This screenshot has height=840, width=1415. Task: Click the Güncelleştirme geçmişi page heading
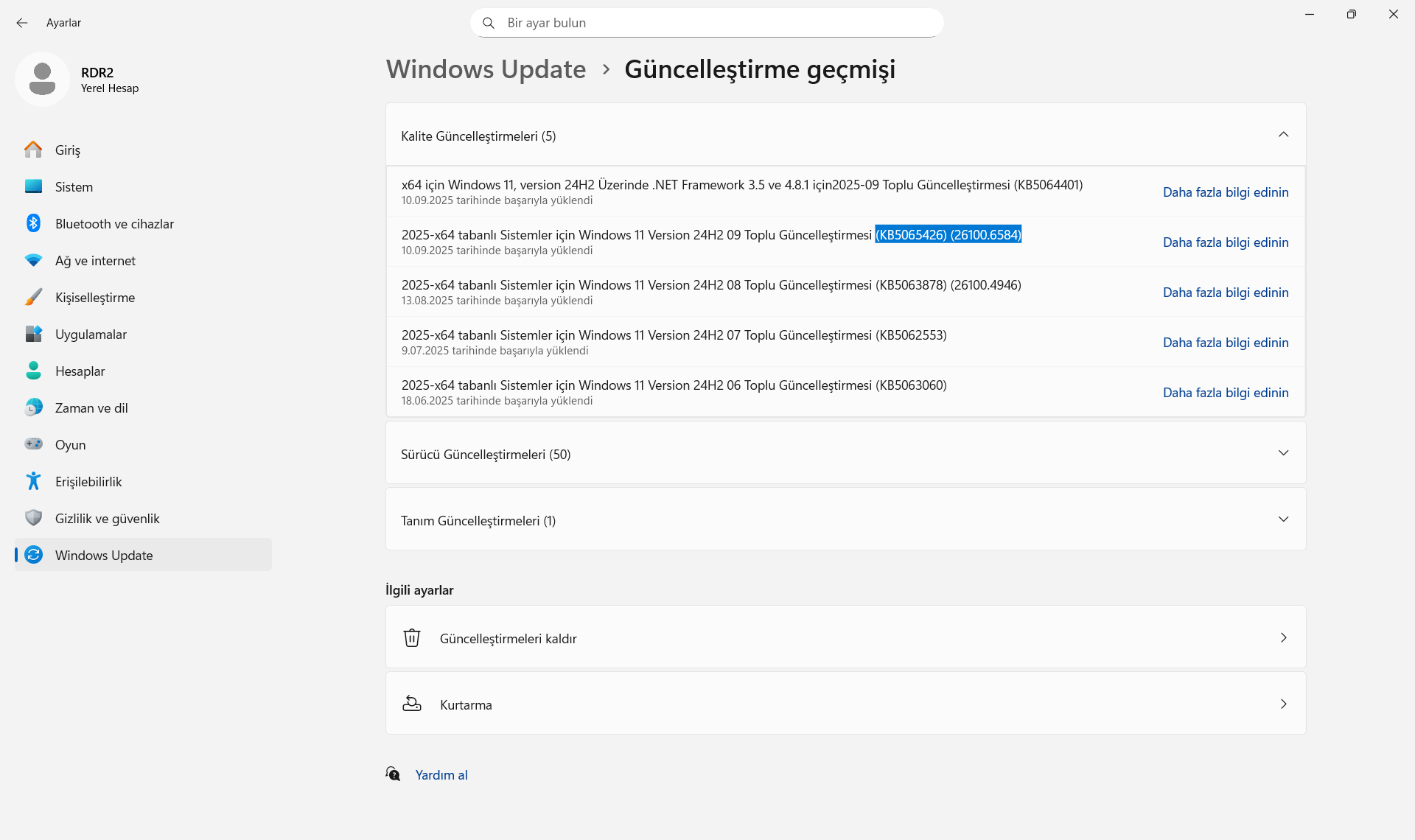pyautogui.click(x=760, y=69)
